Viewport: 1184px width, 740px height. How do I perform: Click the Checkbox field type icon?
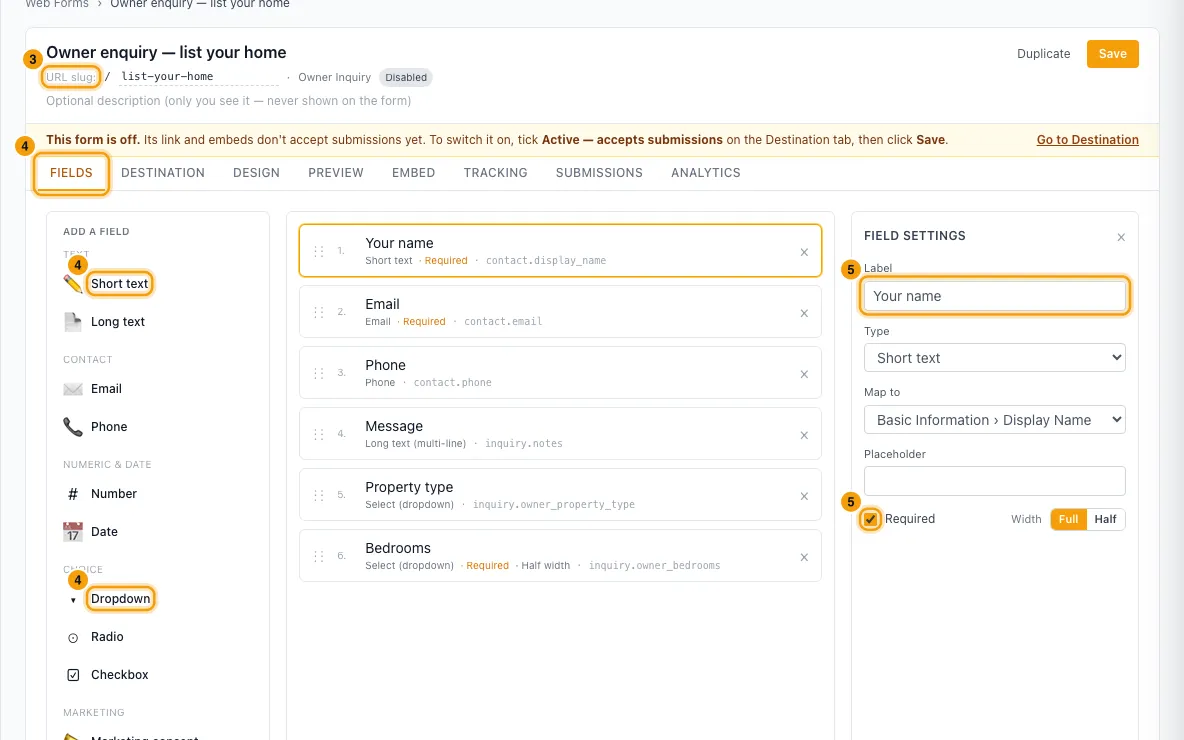point(72,675)
